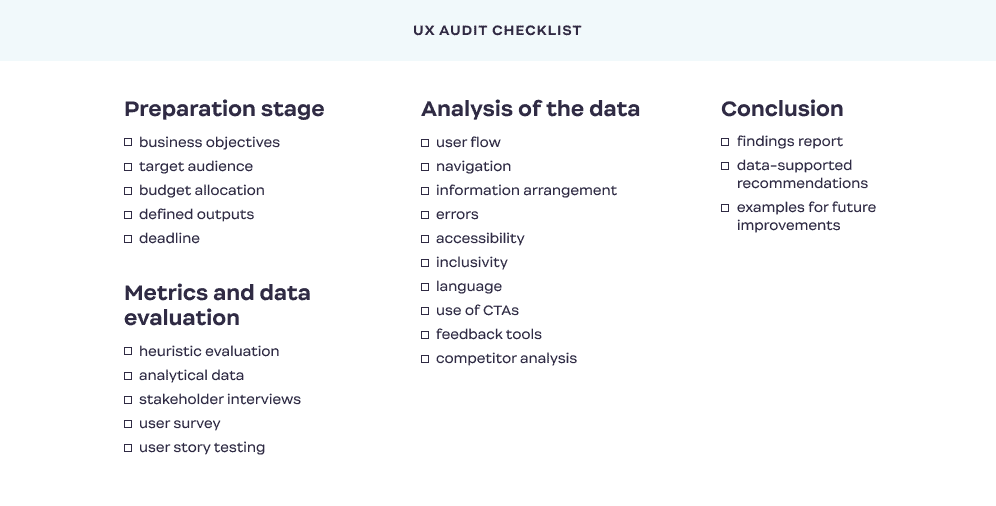Mark the accessibility checkbox
This screenshot has height=506, width=996.
point(425,239)
